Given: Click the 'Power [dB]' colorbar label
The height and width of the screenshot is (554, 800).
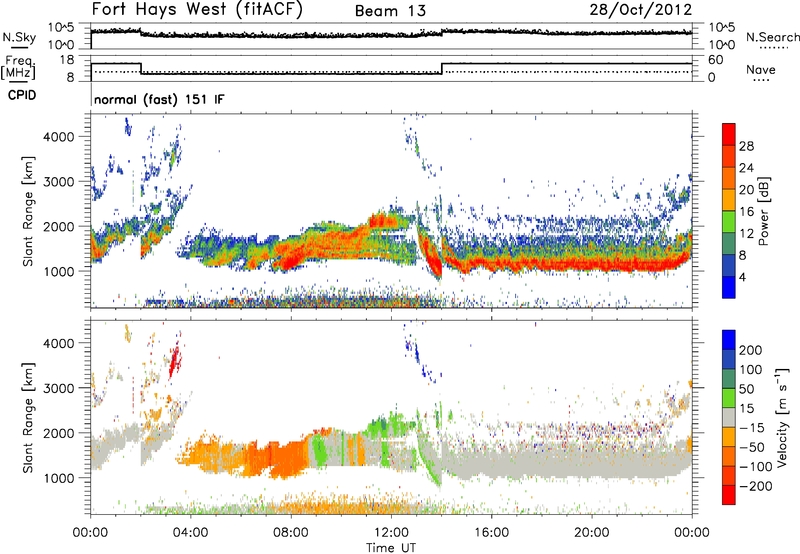Looking at the screenshot, I should click(763, 211).
